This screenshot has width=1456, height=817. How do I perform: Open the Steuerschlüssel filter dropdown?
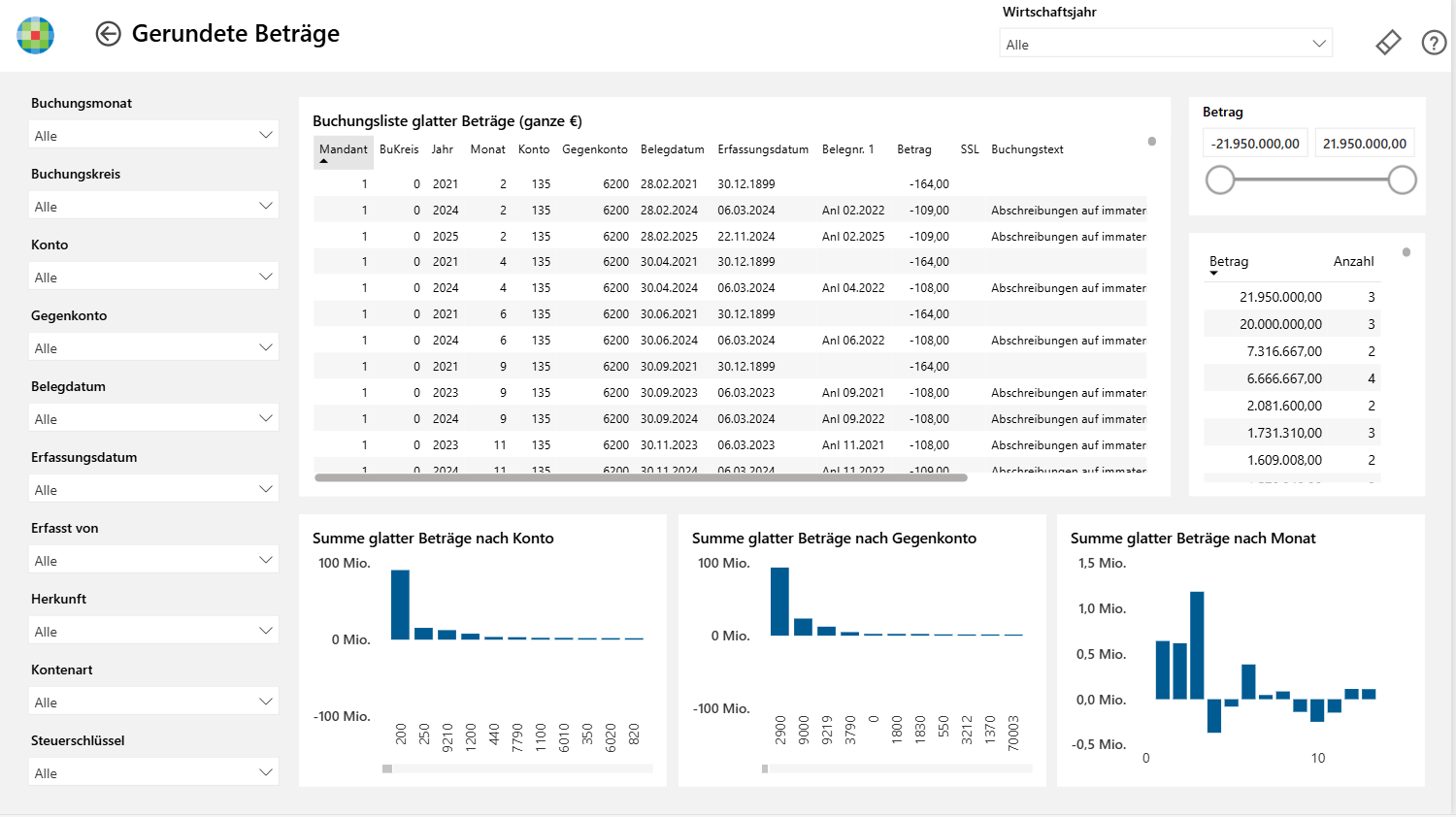(154, 772)
